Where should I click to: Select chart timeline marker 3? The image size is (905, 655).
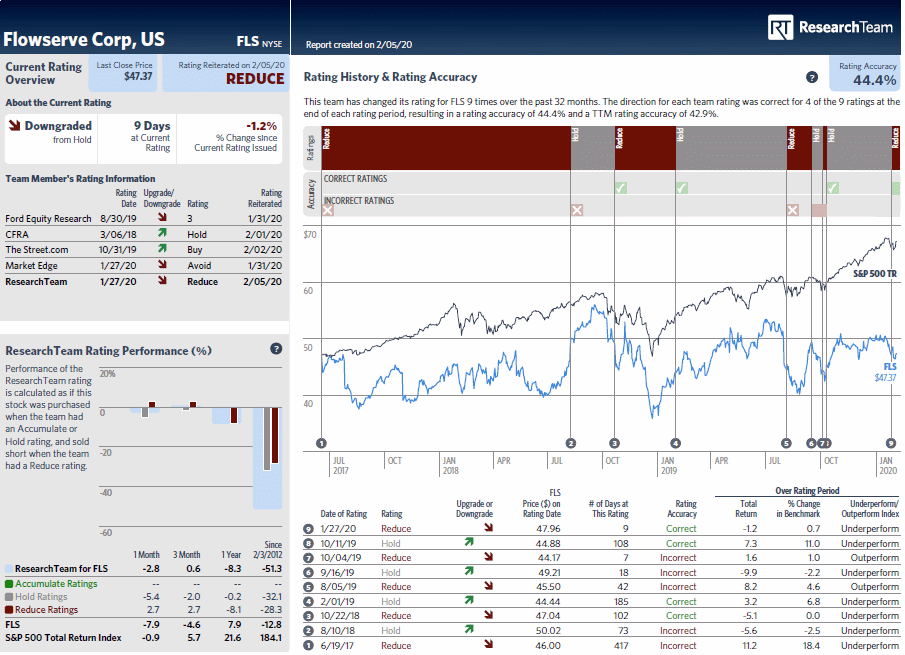(615, 443)
